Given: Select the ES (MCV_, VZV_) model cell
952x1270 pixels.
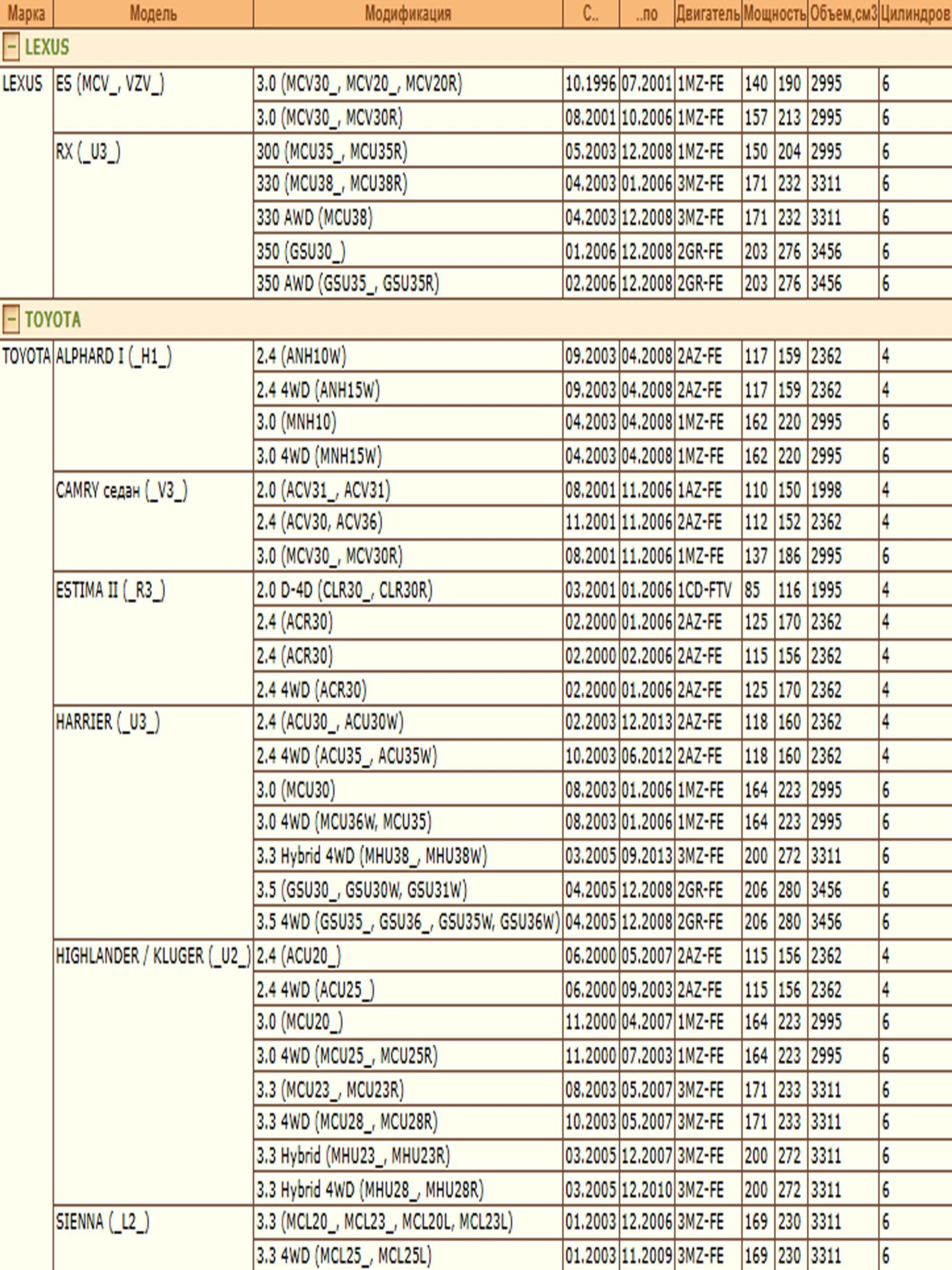Looking at the screenshot, I should 110,84.
